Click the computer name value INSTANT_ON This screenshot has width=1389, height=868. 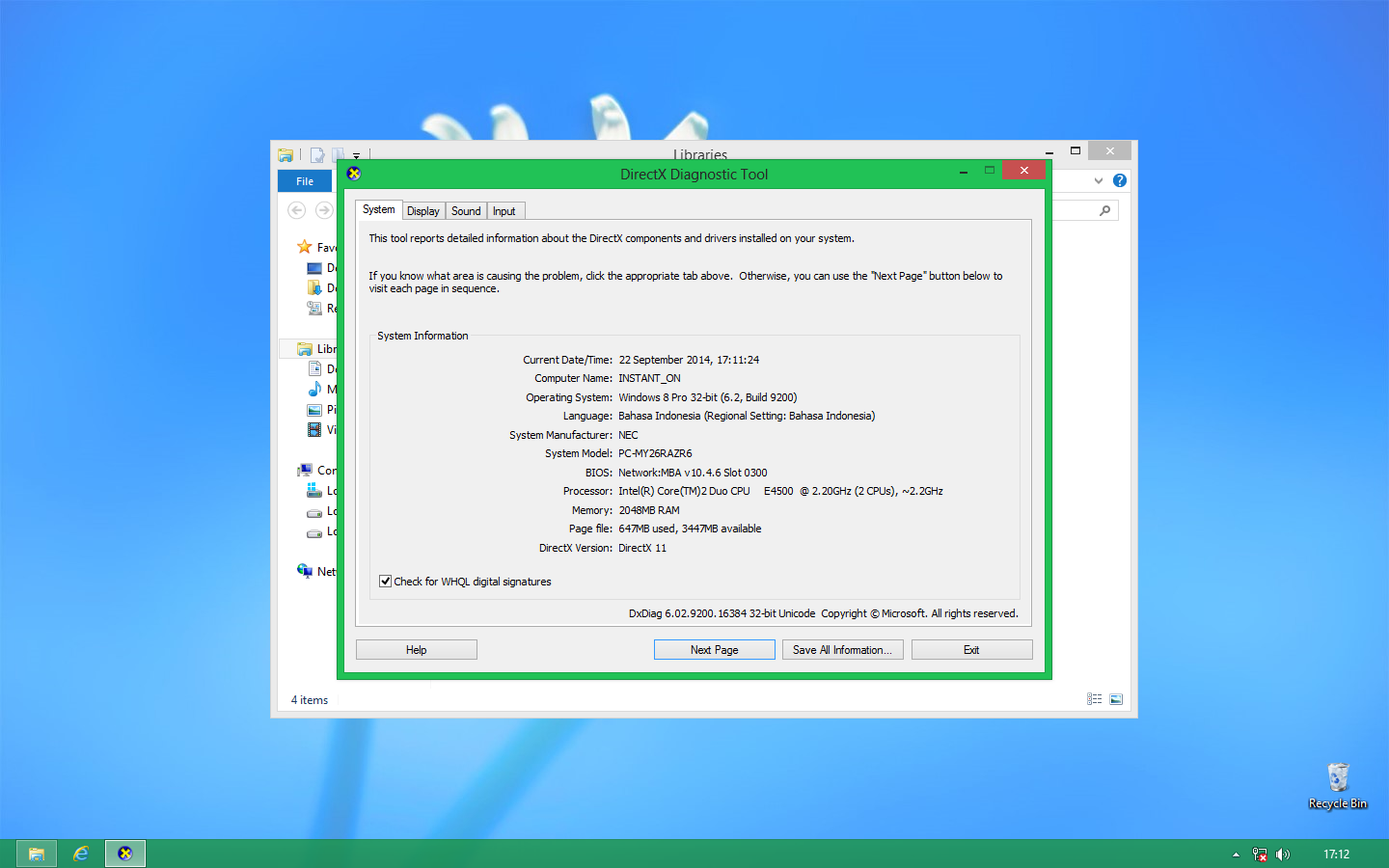650,378
